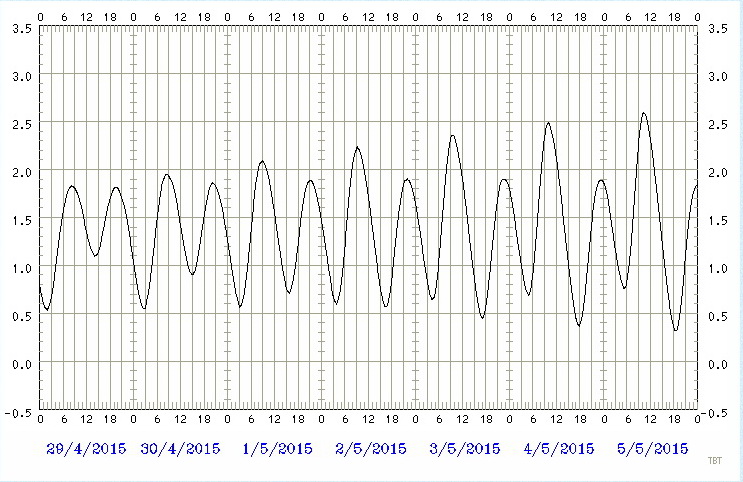The height and width of the screenshot is (482, 743).
Task: Click the 4/5/2015 date label
Action: point(559,448)
